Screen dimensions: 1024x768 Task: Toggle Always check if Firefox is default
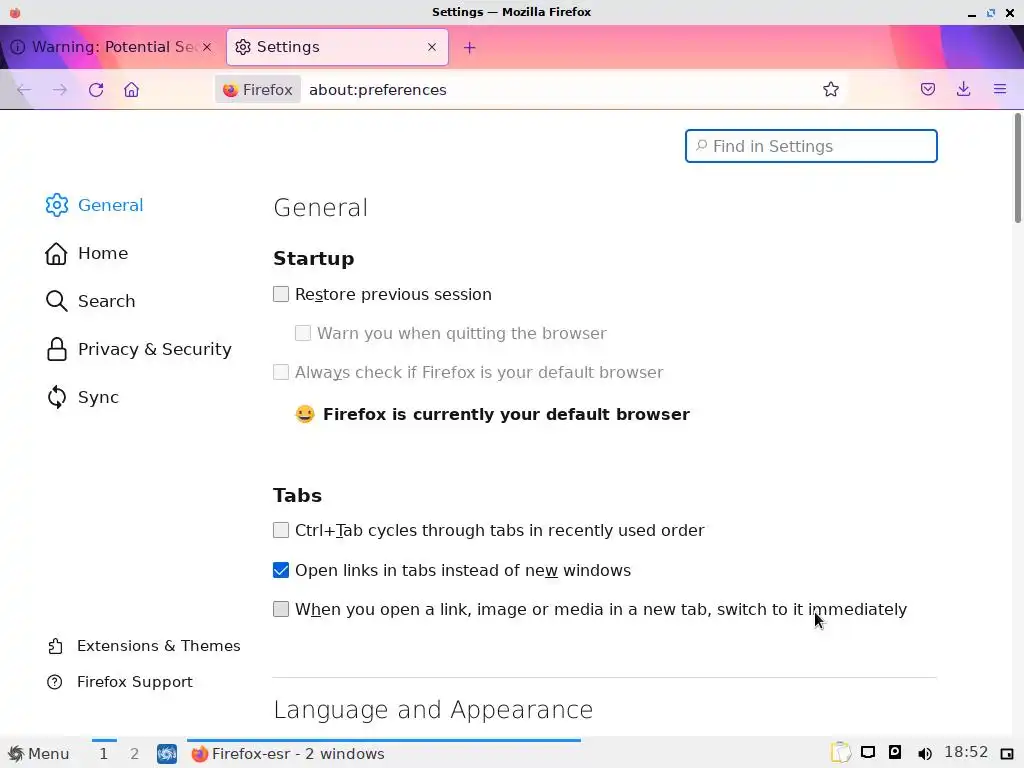pos(281,372)
